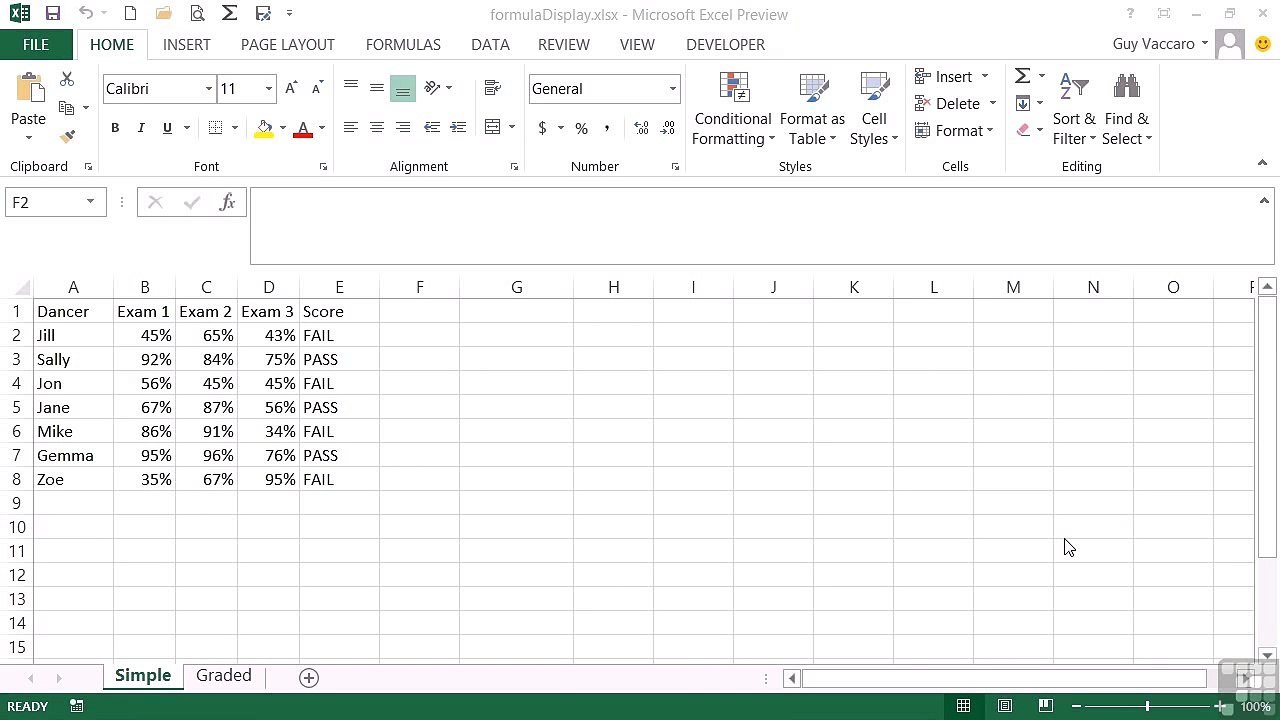Toggle the active Bottom Align button
The height and width of the screenshot is (720, 1280).
tap(403, 88)
